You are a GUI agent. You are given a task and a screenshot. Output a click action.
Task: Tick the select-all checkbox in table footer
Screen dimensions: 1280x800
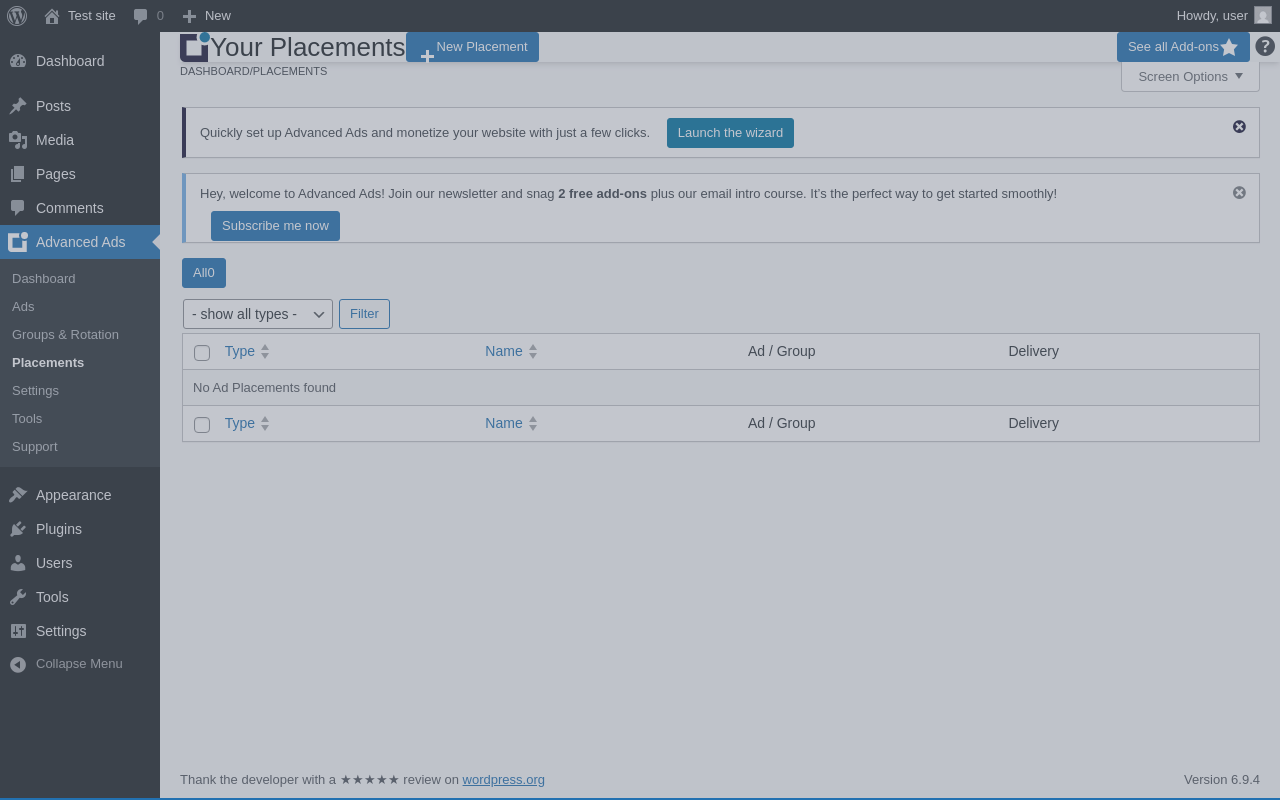(202, 425)
